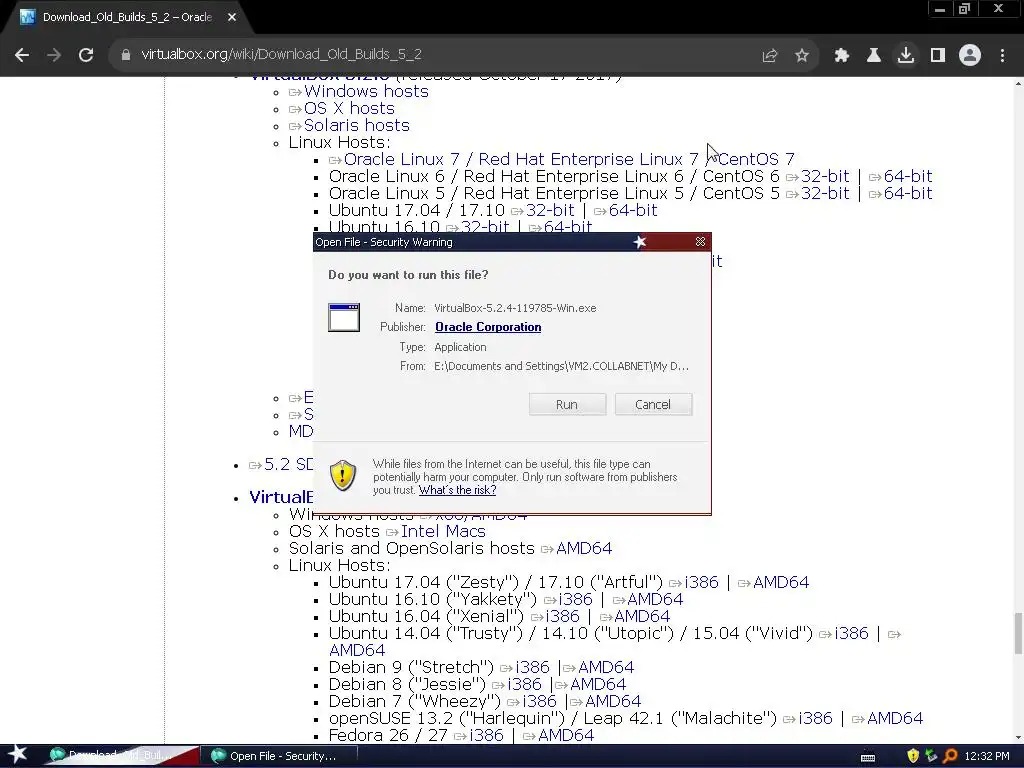Click the orange magnifier tray icon
The width and height of the screenshot is (1024, 768).
click(x=950, y=756)
